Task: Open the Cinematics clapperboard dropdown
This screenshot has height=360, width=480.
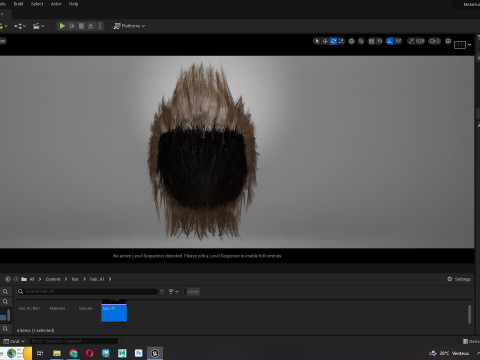Action: (38, 26)
